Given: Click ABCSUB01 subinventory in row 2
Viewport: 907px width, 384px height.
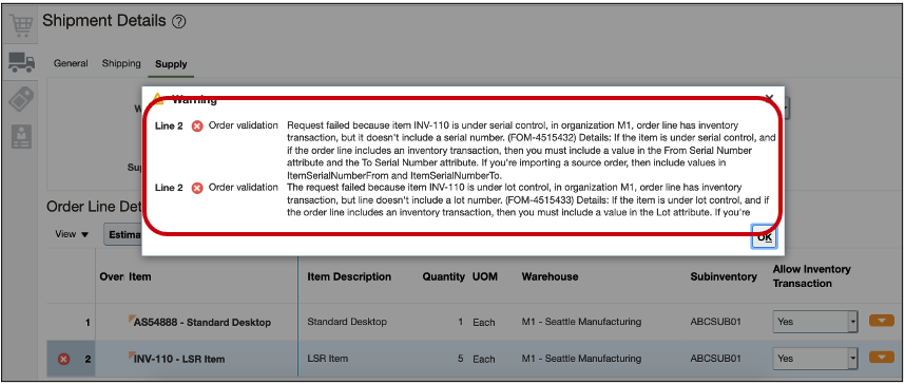Looking at the screenshot, I should coord(715,359).
